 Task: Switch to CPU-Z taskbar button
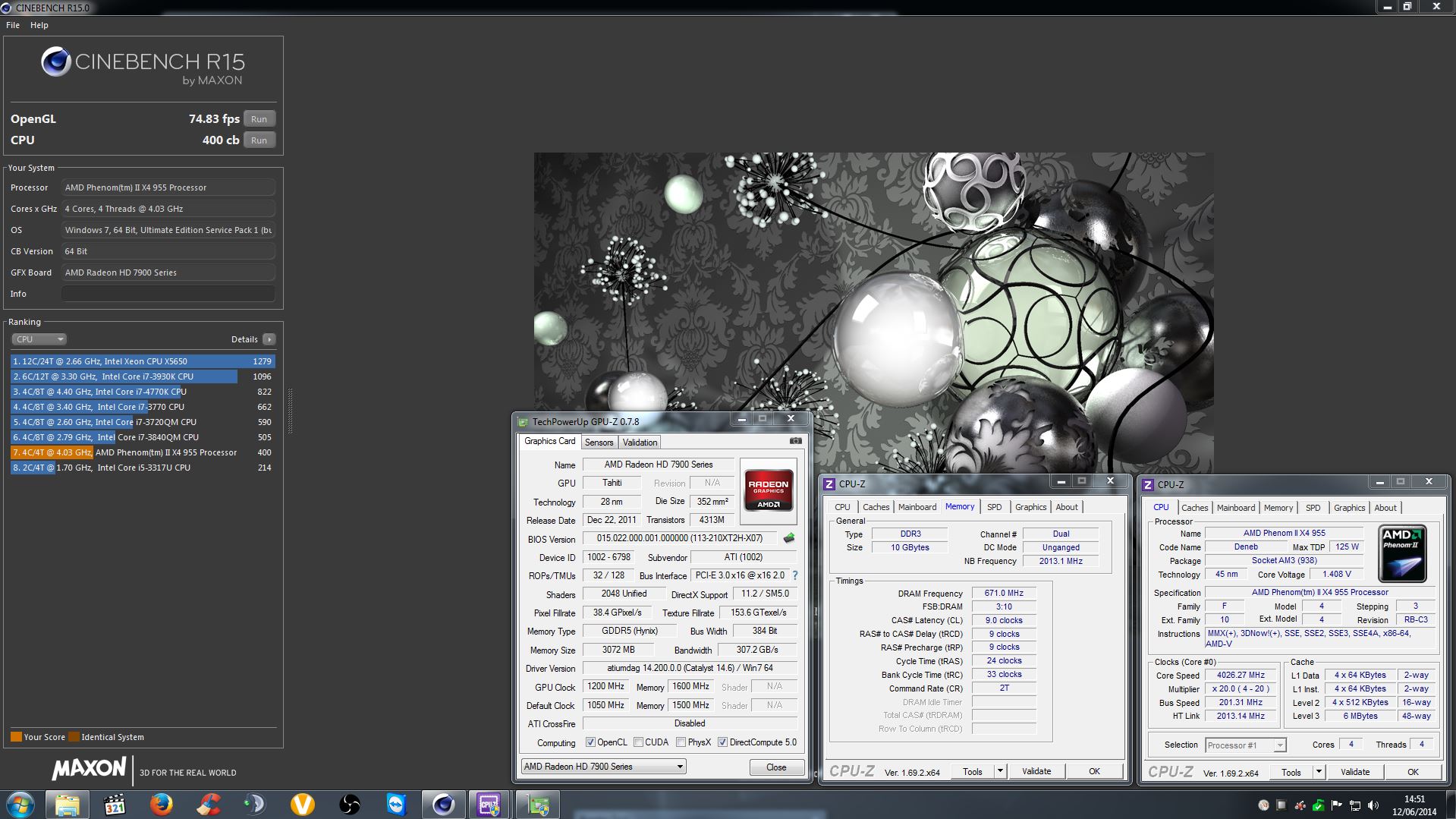490,805
